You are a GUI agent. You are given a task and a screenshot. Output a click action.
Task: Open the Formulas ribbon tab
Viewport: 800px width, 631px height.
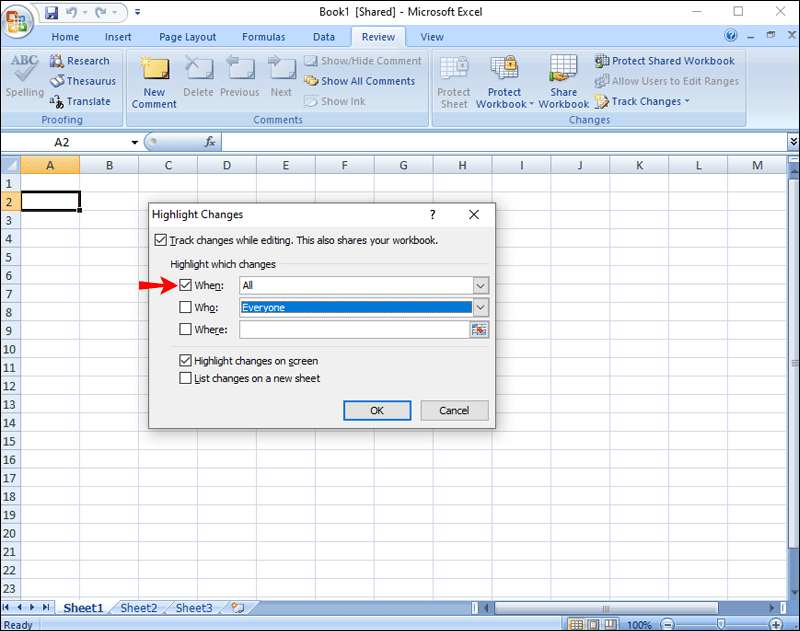(x=263, y=37)
